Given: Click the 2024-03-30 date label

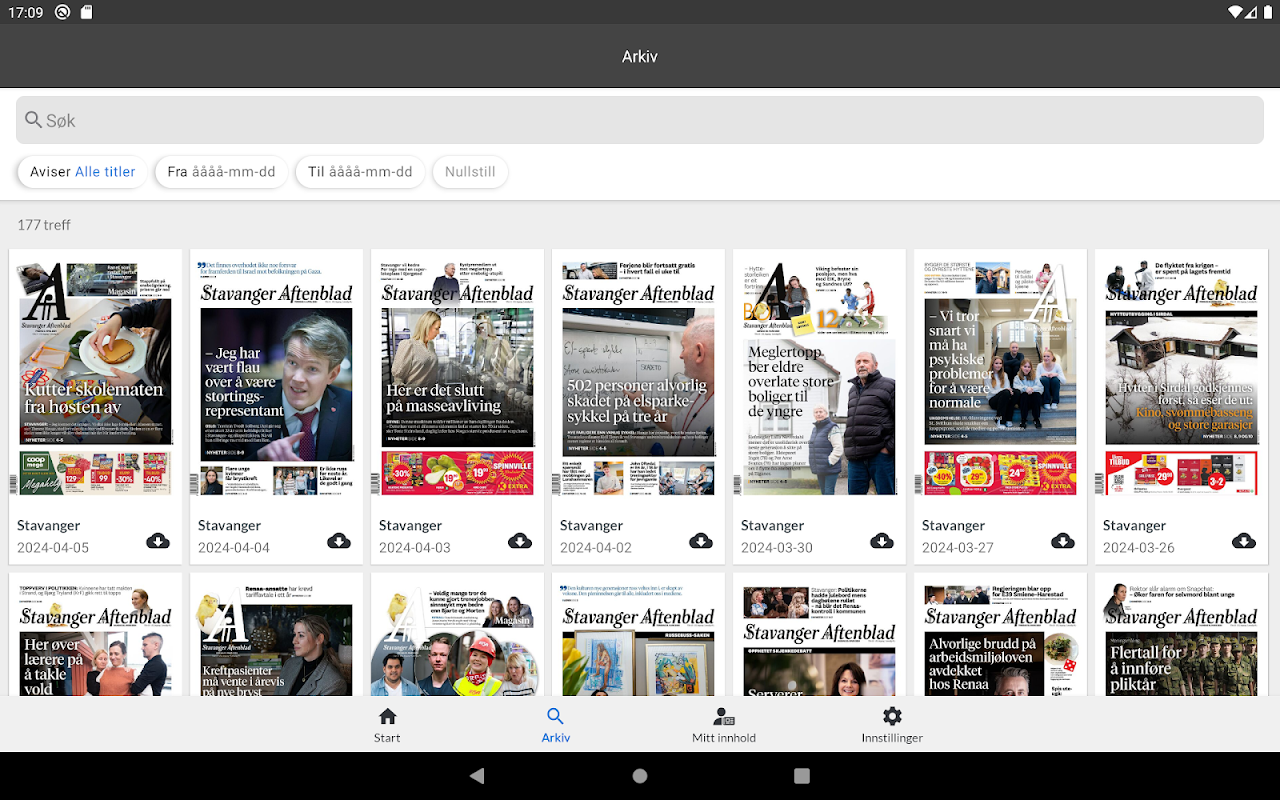Looking at the screenshot, I should coord(777,548).
